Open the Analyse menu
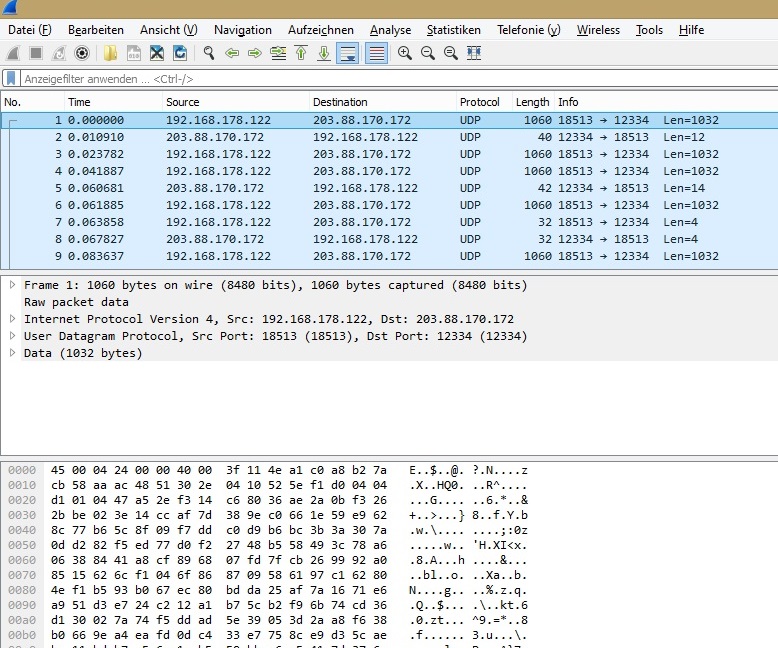Viewport: 778px width, 648px height. pyautogui.click(x=390, y=30)
